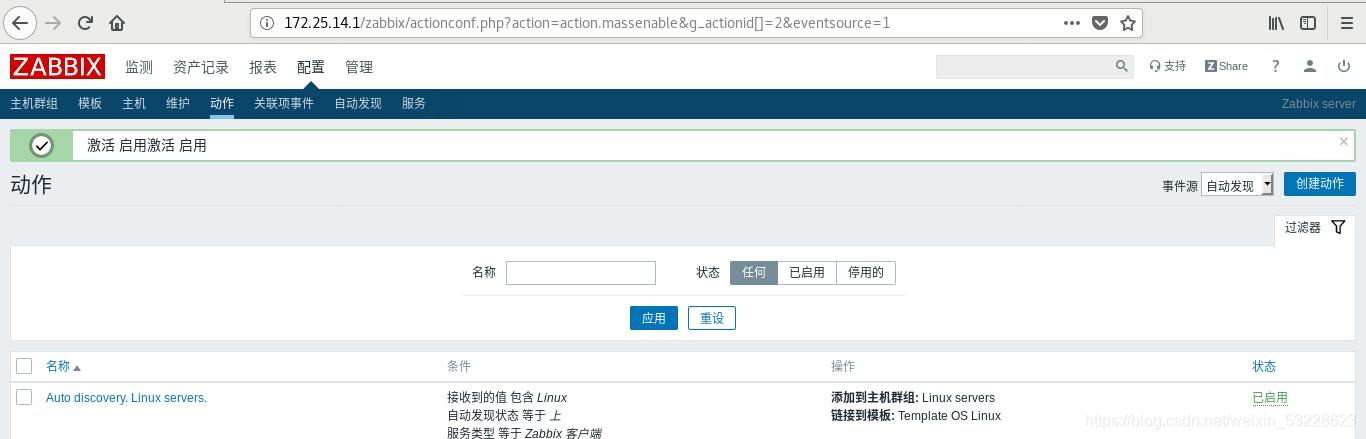
Task: Open the browser library icon
Action: pyautogui.click(x=1276, y=22)
